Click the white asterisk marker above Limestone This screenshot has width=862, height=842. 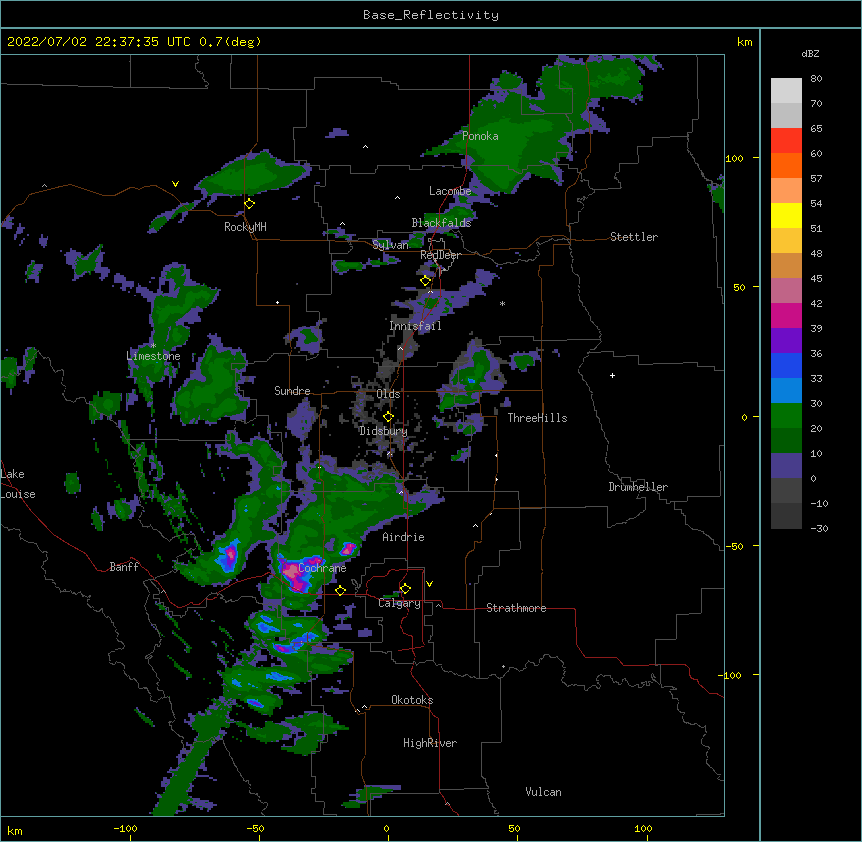[x=153, y=345]
